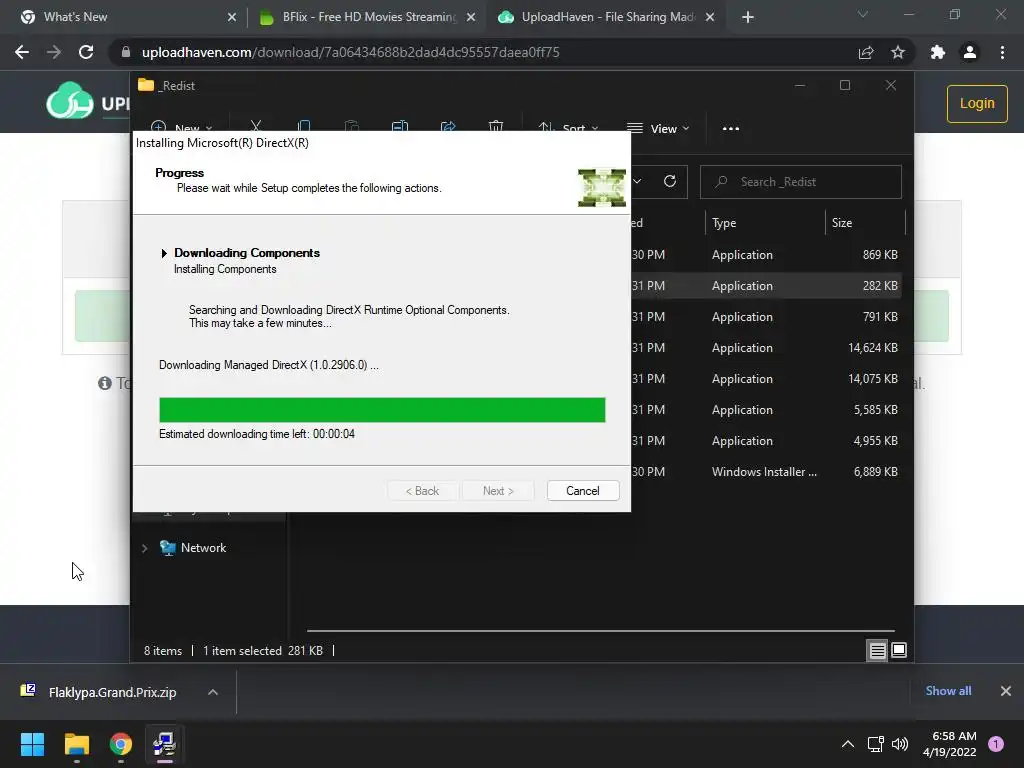Expand the Network tree node
This screenshot has width=1024, height=768.
[x=144, y=548]
